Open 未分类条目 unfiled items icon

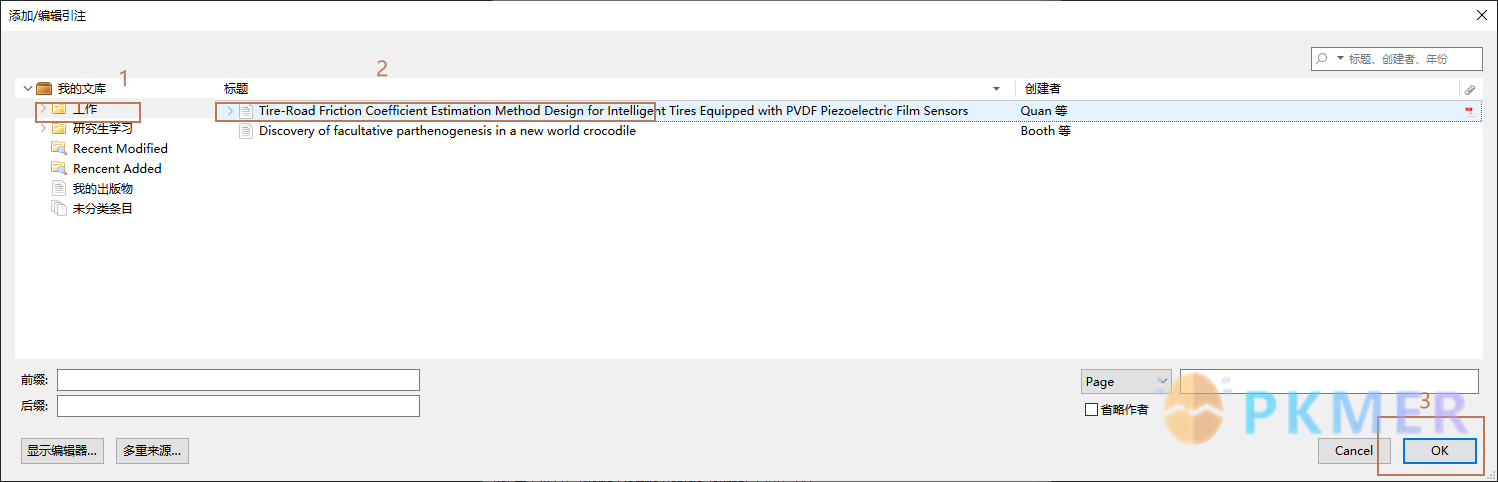click(59, 208)
